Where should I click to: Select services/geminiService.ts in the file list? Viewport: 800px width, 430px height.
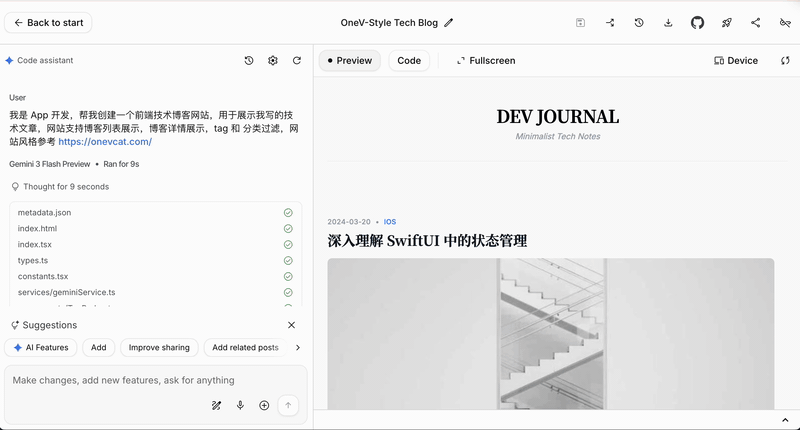(x=66, y=292)
